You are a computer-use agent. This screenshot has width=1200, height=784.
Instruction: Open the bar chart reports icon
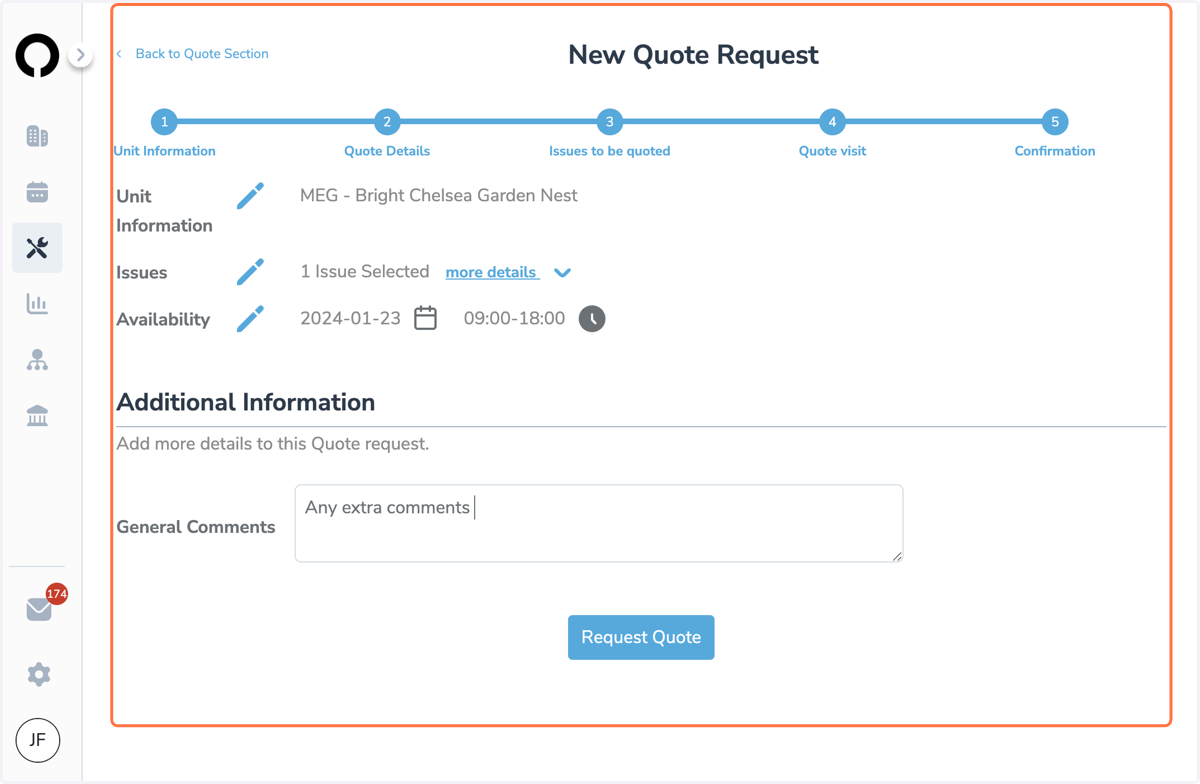(x=37, y=304)
